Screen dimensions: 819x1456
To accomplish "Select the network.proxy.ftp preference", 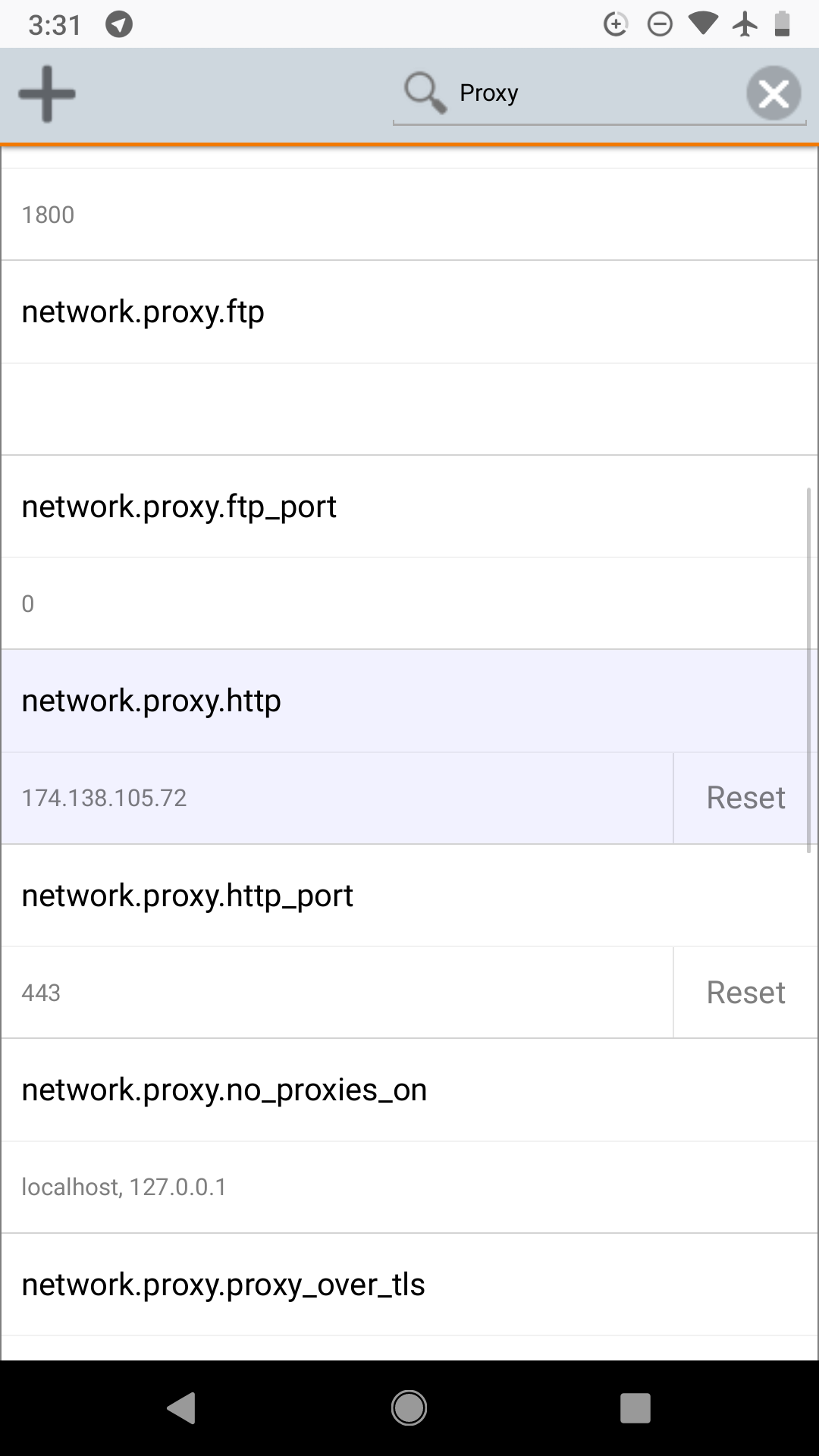I will tap(143, 312).
